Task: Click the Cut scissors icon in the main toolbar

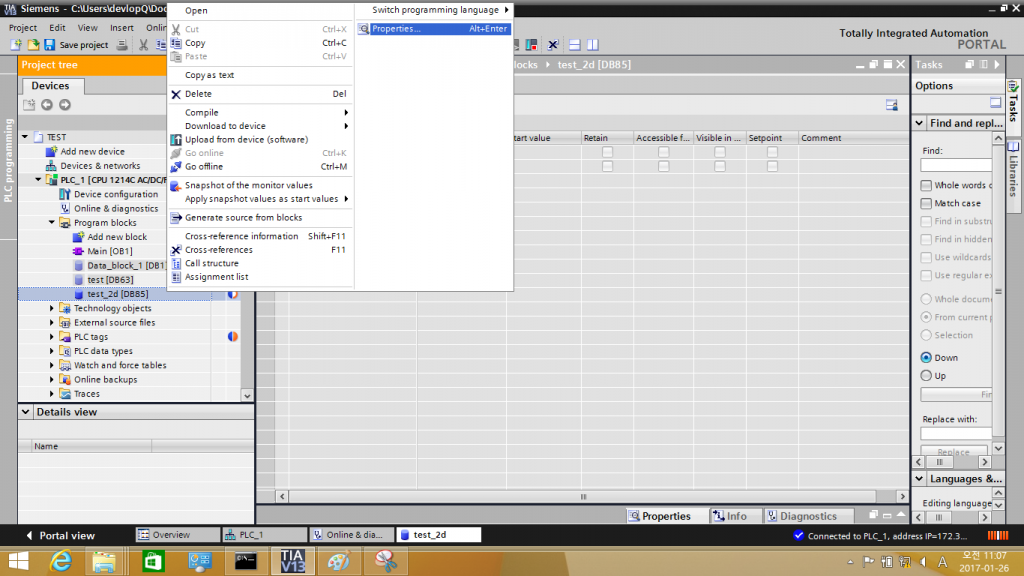Action: [x=144, y=44]
